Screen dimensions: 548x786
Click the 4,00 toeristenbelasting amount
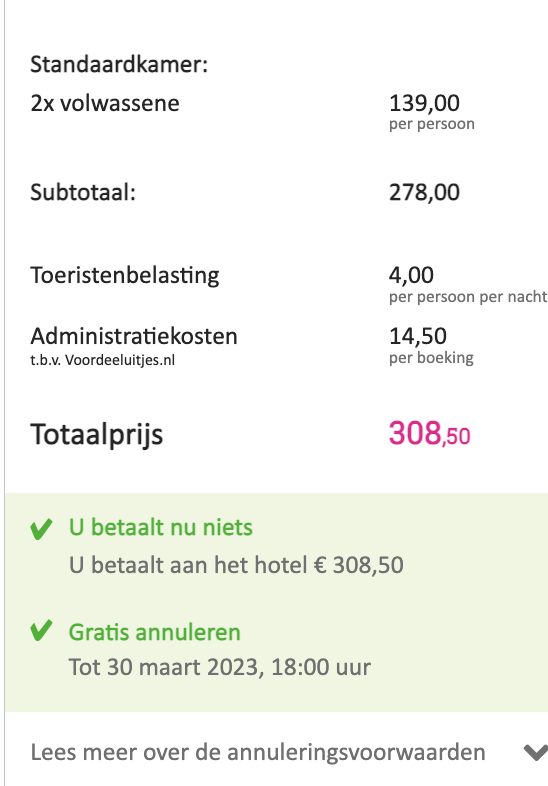(411, 275)
